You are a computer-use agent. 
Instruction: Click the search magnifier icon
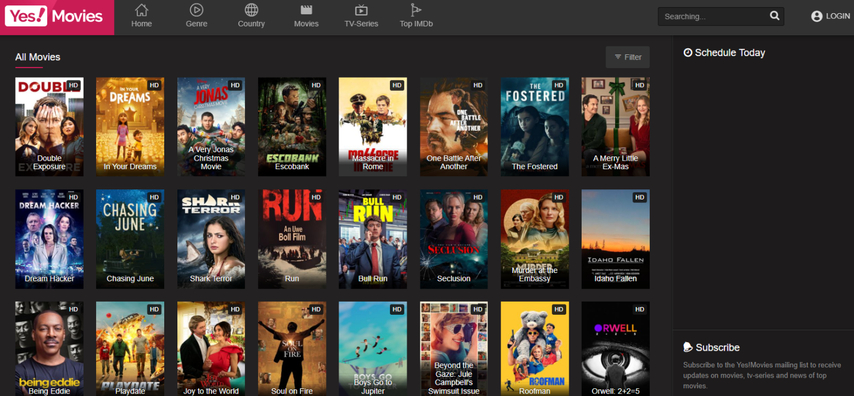pos(774,16)
